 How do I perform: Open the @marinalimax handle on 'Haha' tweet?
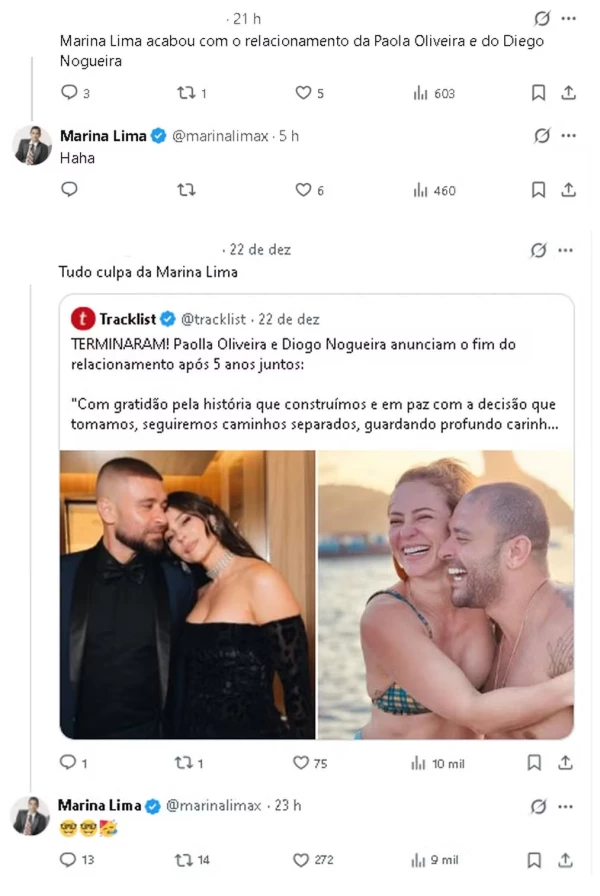tap(222, 136)
